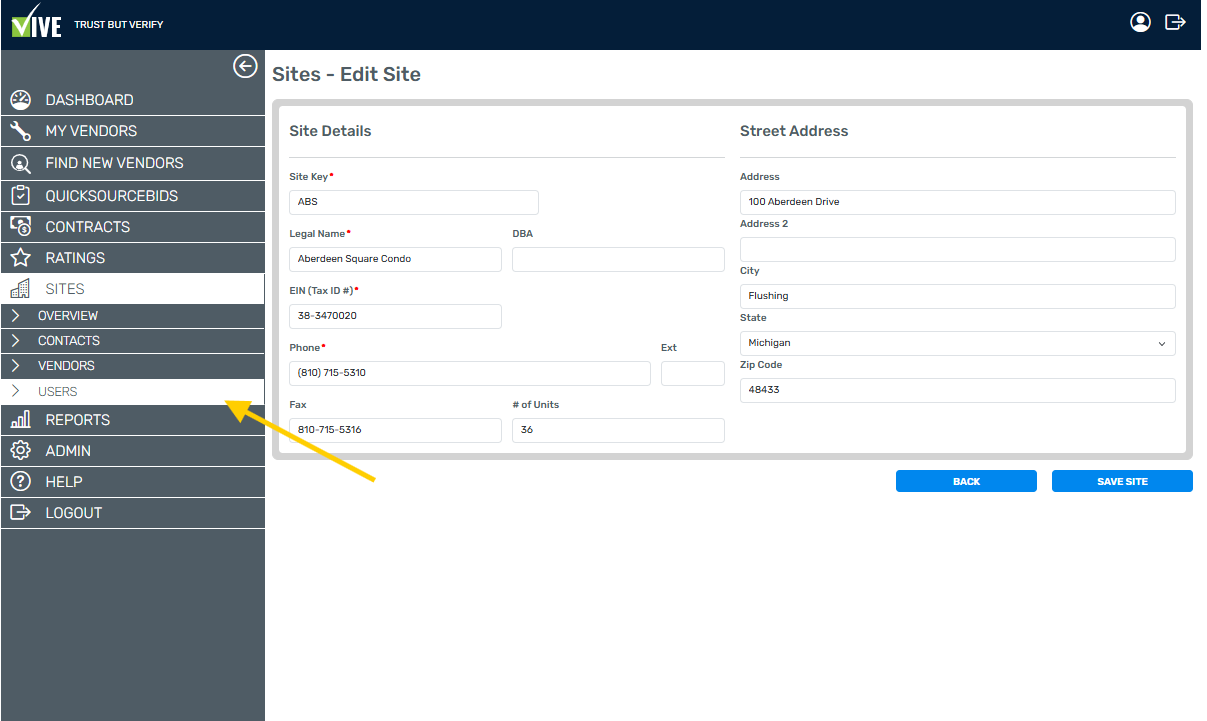The image size is (1207, 721).
Task: Click the Ext field
Action: pyautogui.click(x=693, y=373)
